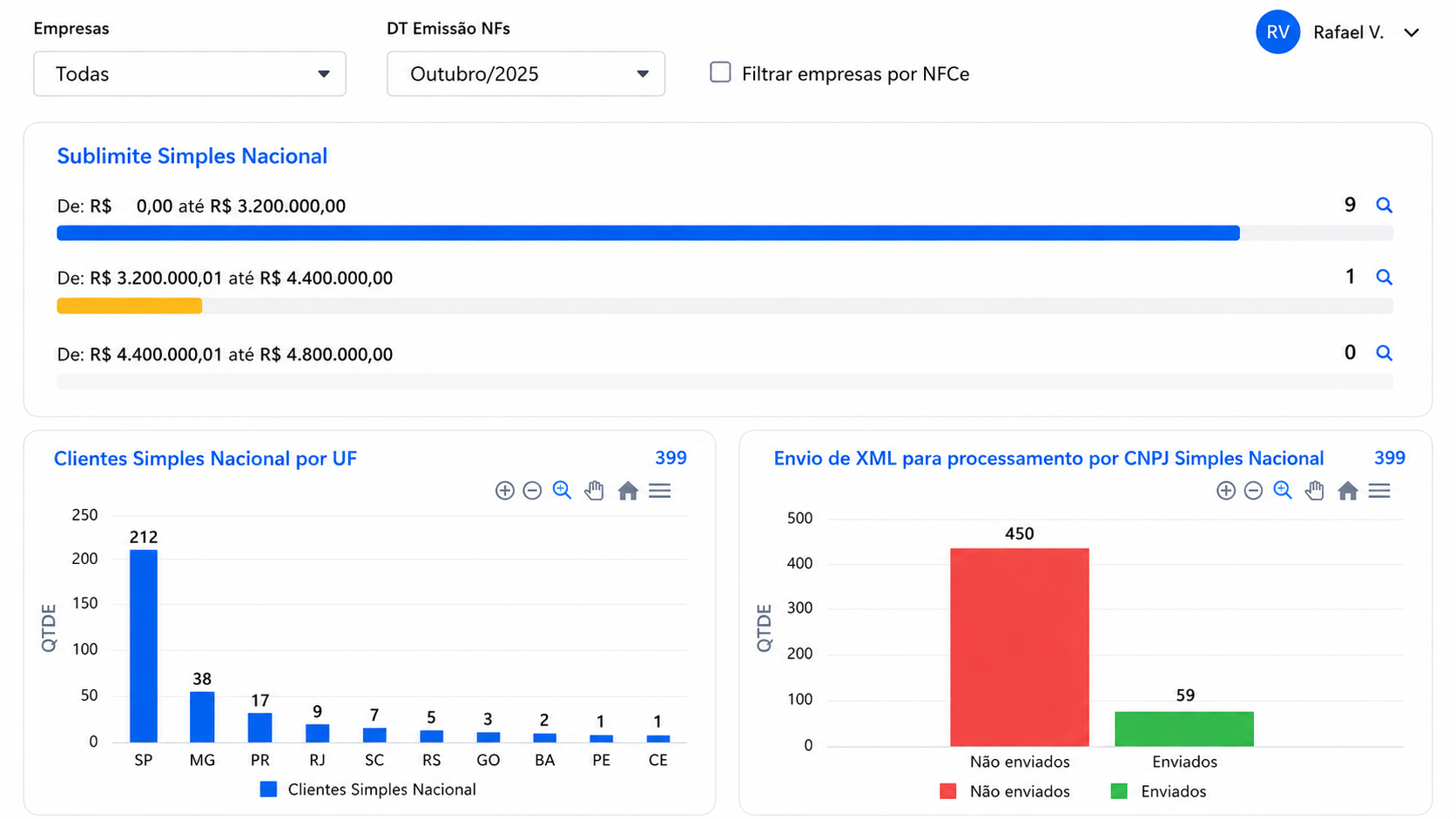Click the GO label on the x-axis
Viewport: 1456px width, 819px height.
(489, 760)
